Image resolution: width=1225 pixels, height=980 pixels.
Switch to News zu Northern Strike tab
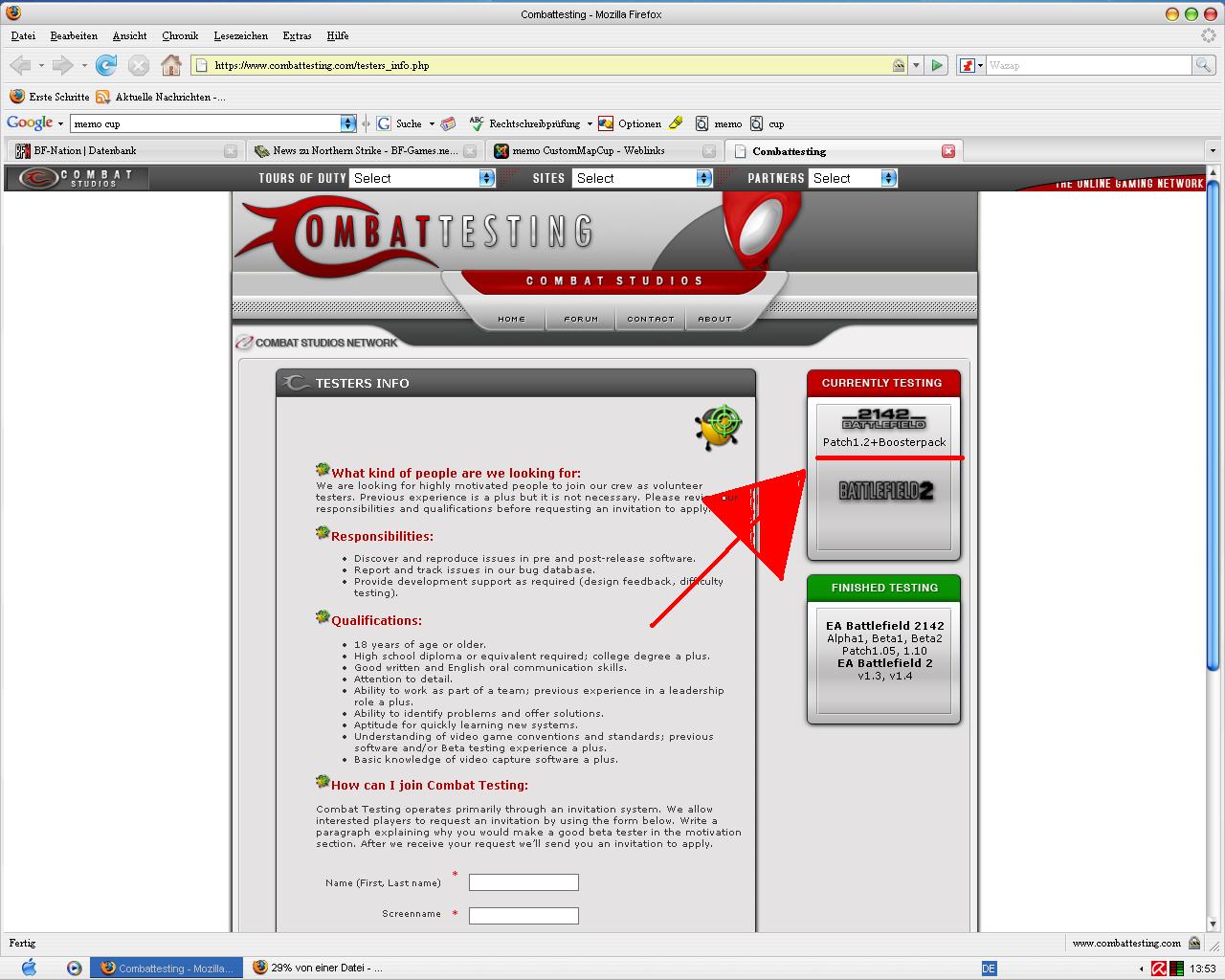364,151
